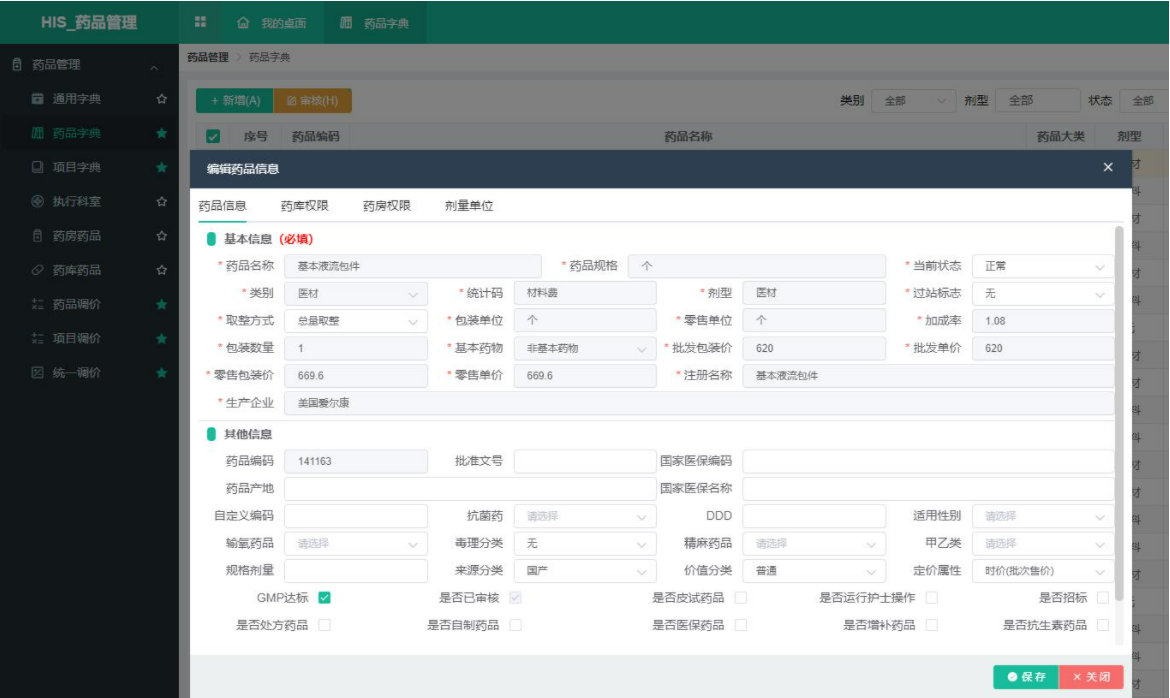The image size is (1170, 698).
Task: Open the 基本药物 dropdown
Action: coord(585,348)
